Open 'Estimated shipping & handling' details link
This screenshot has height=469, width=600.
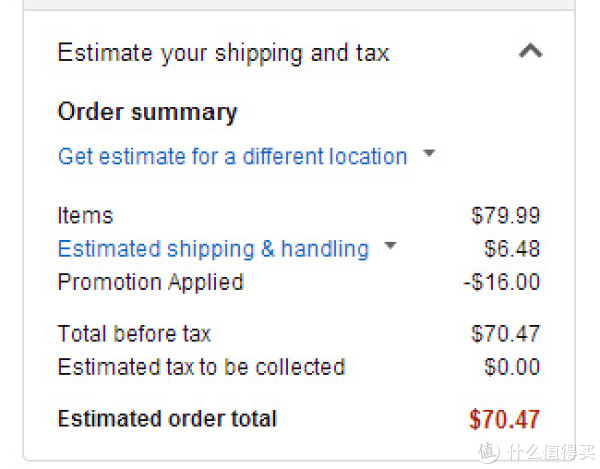(214, 249)
